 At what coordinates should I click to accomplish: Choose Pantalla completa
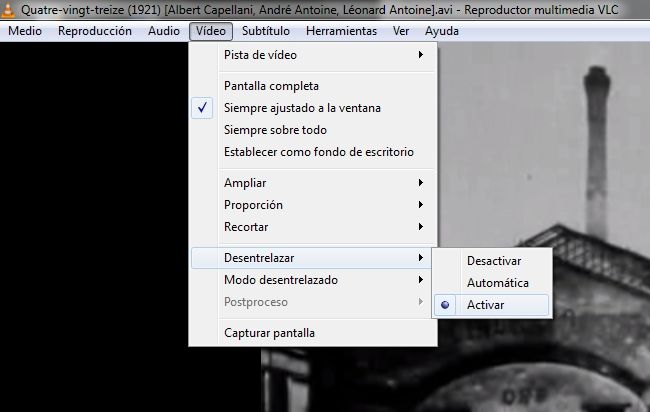[313, 86]
